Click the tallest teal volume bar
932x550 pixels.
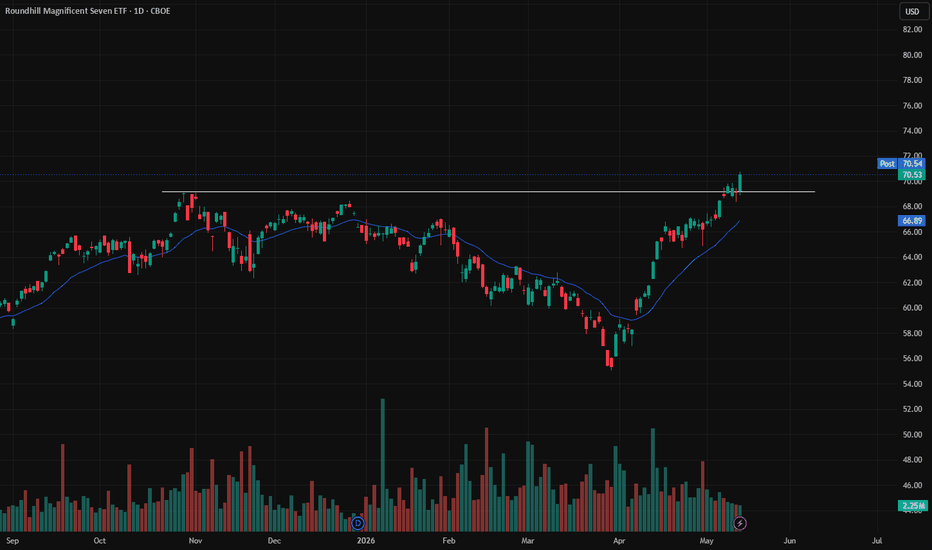tap(383, 465)
